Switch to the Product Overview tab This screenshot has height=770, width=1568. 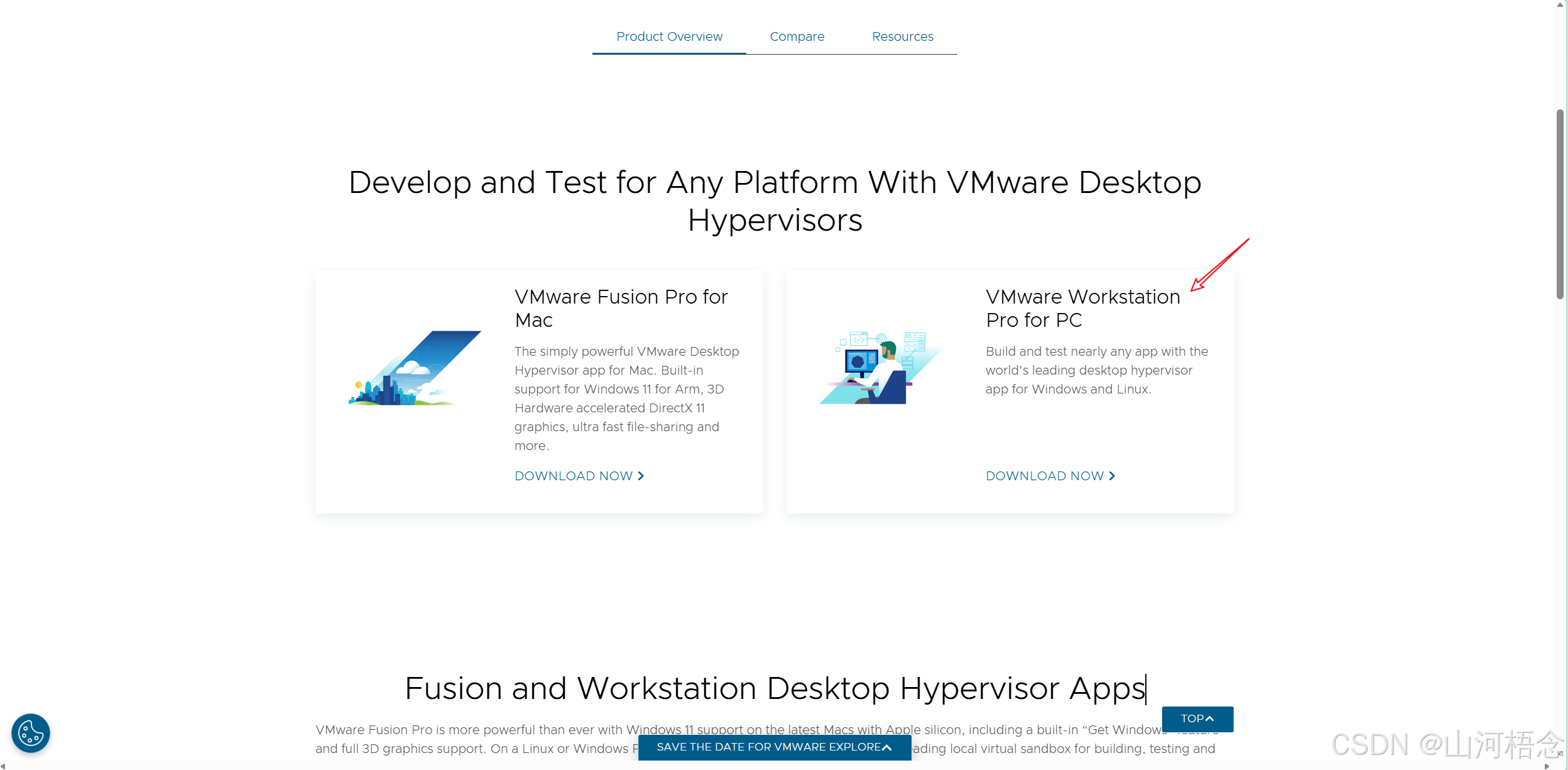669,36
